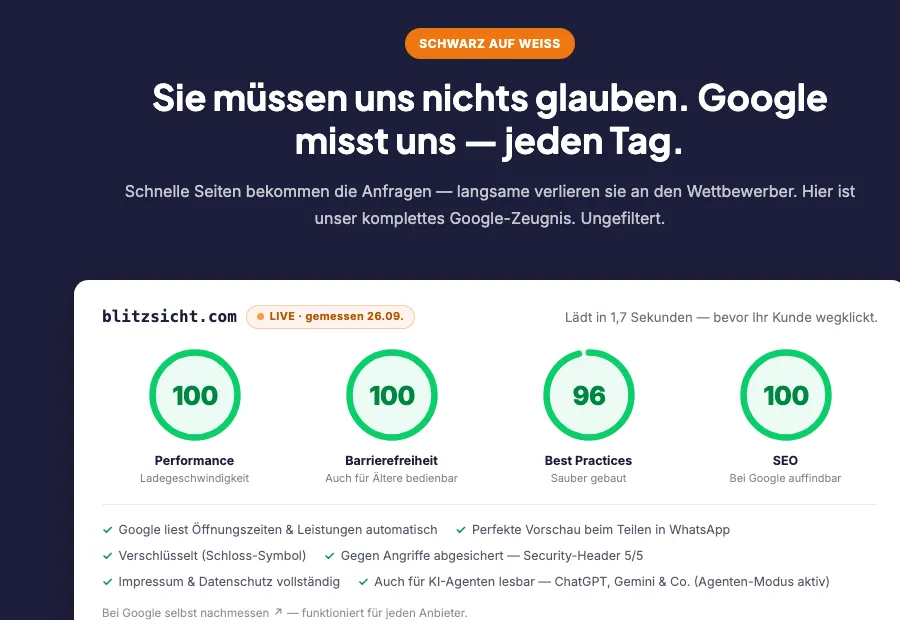Click text funktioniert für jeden Anbieter

(385, 613)
